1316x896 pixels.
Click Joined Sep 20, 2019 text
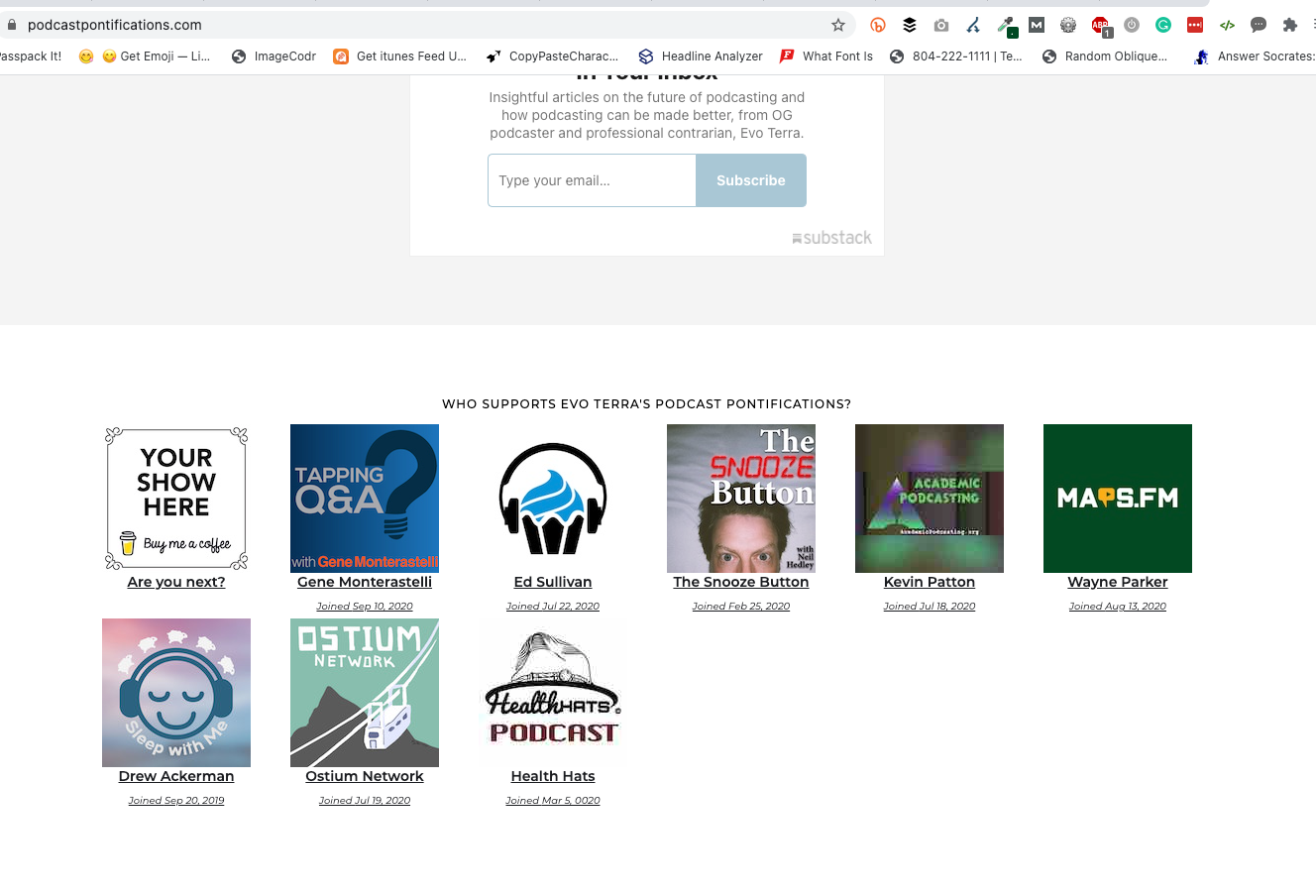[176, 801]
